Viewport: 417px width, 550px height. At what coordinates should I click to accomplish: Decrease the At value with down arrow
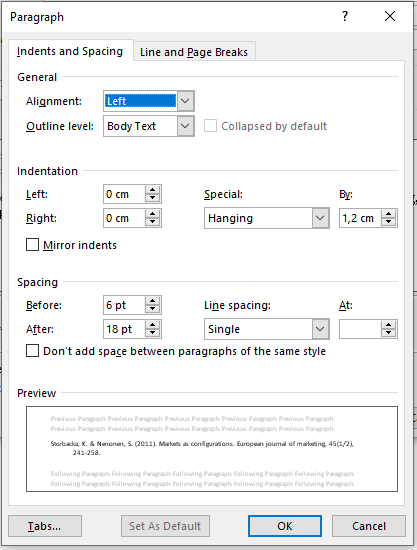click(389, 333)
